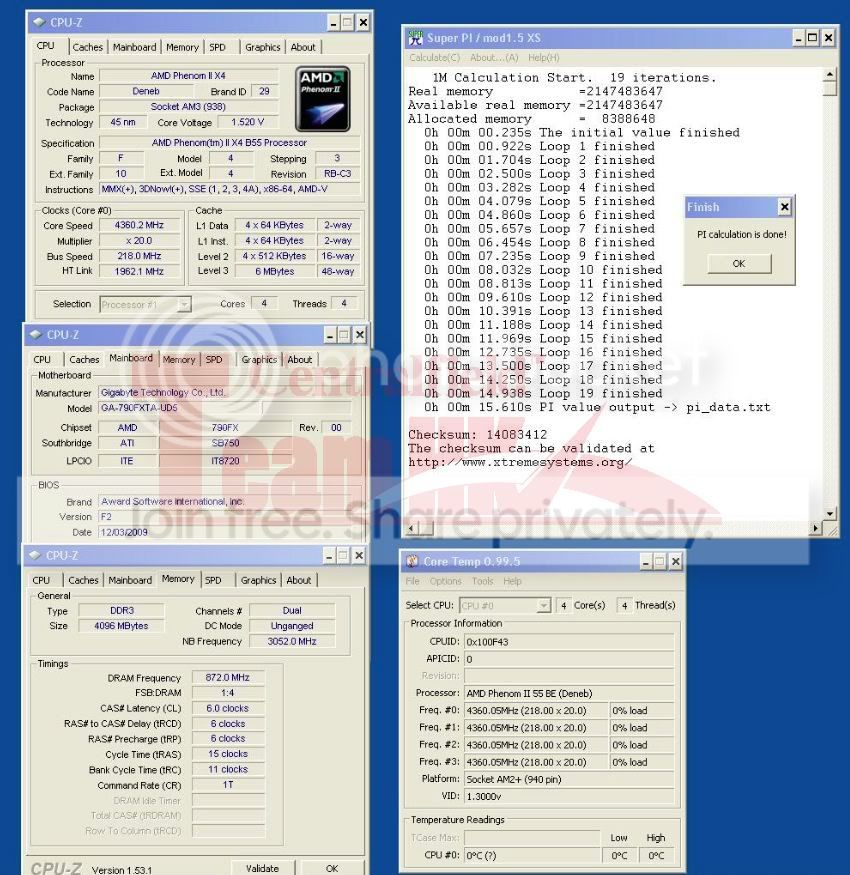Click the Super PI vertical scrollbar up arrow
This screenshot has height=875, width=850.
point(829,75)
